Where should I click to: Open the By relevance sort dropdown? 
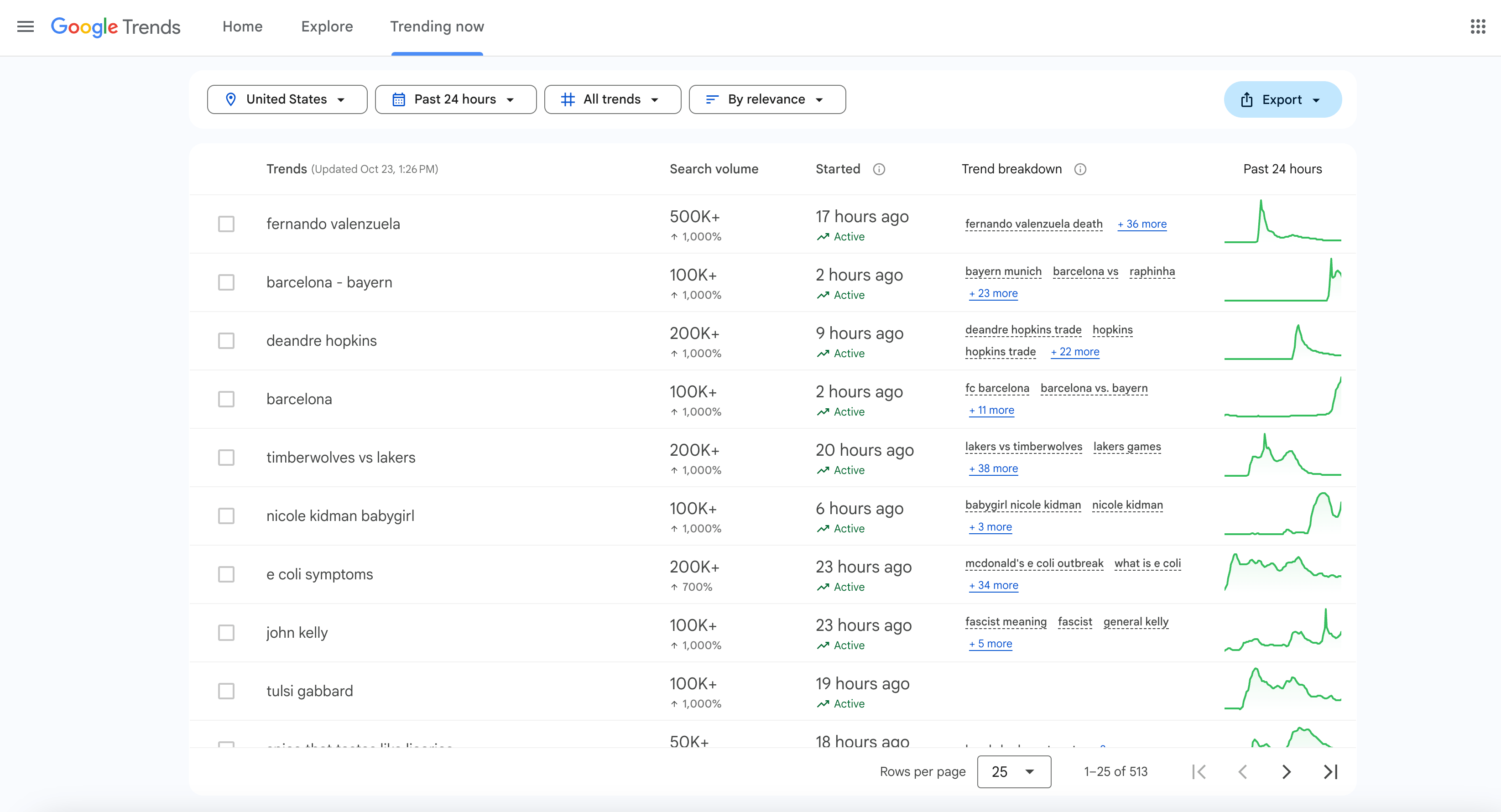pyautogui.click(x=767, y=99)
